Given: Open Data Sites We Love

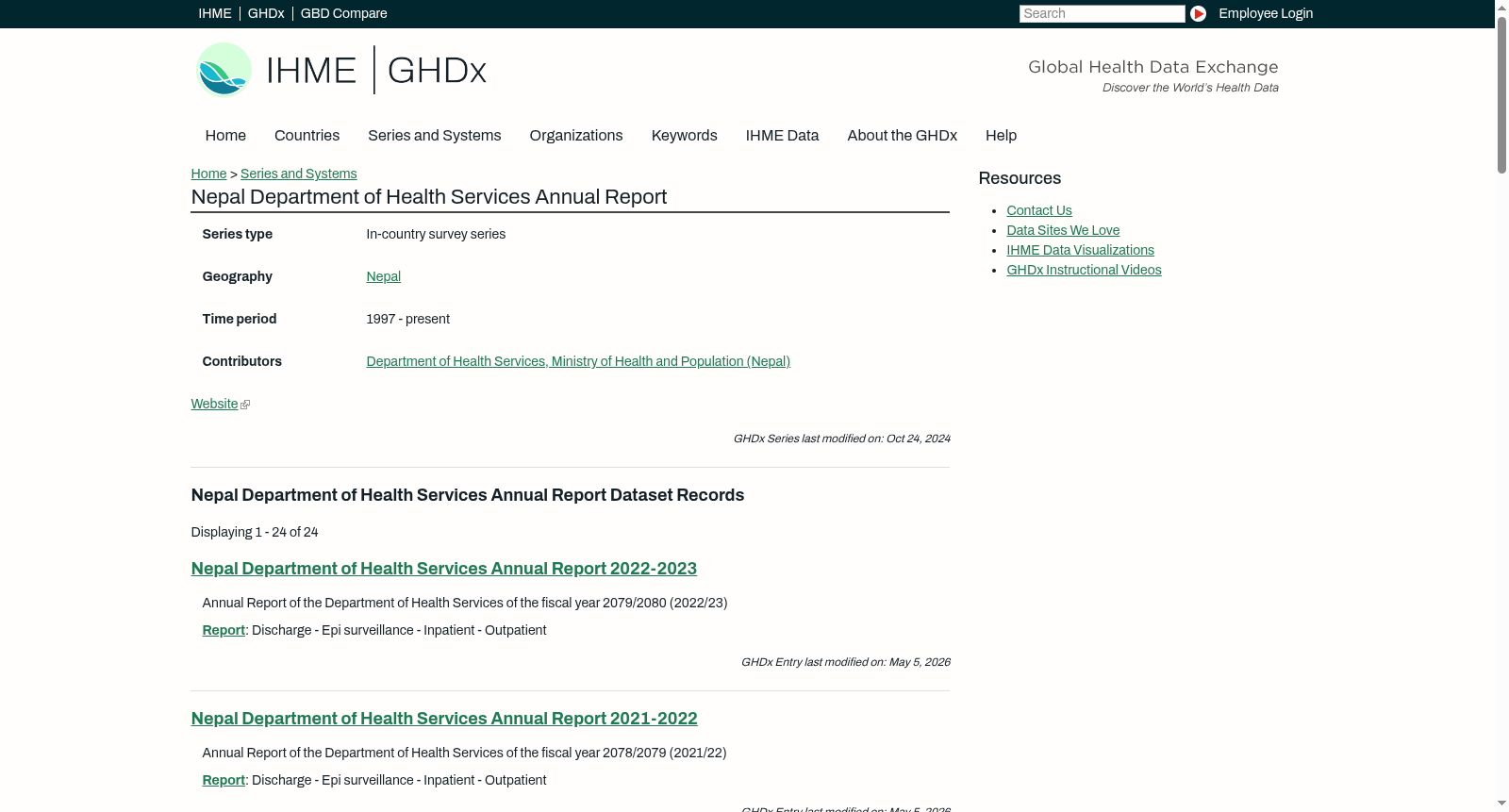Looking at the screenshot, I should pyautogui.click(x=1063, y=230).
